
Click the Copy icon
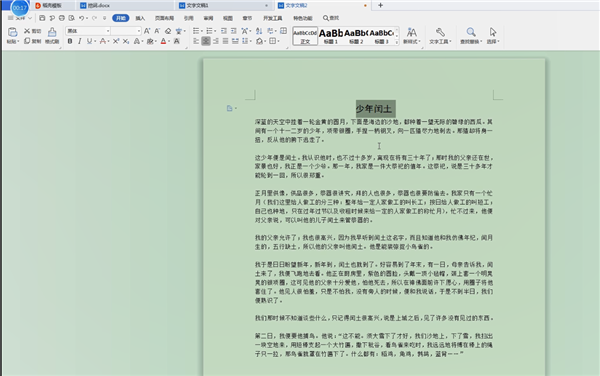(27, 41)
